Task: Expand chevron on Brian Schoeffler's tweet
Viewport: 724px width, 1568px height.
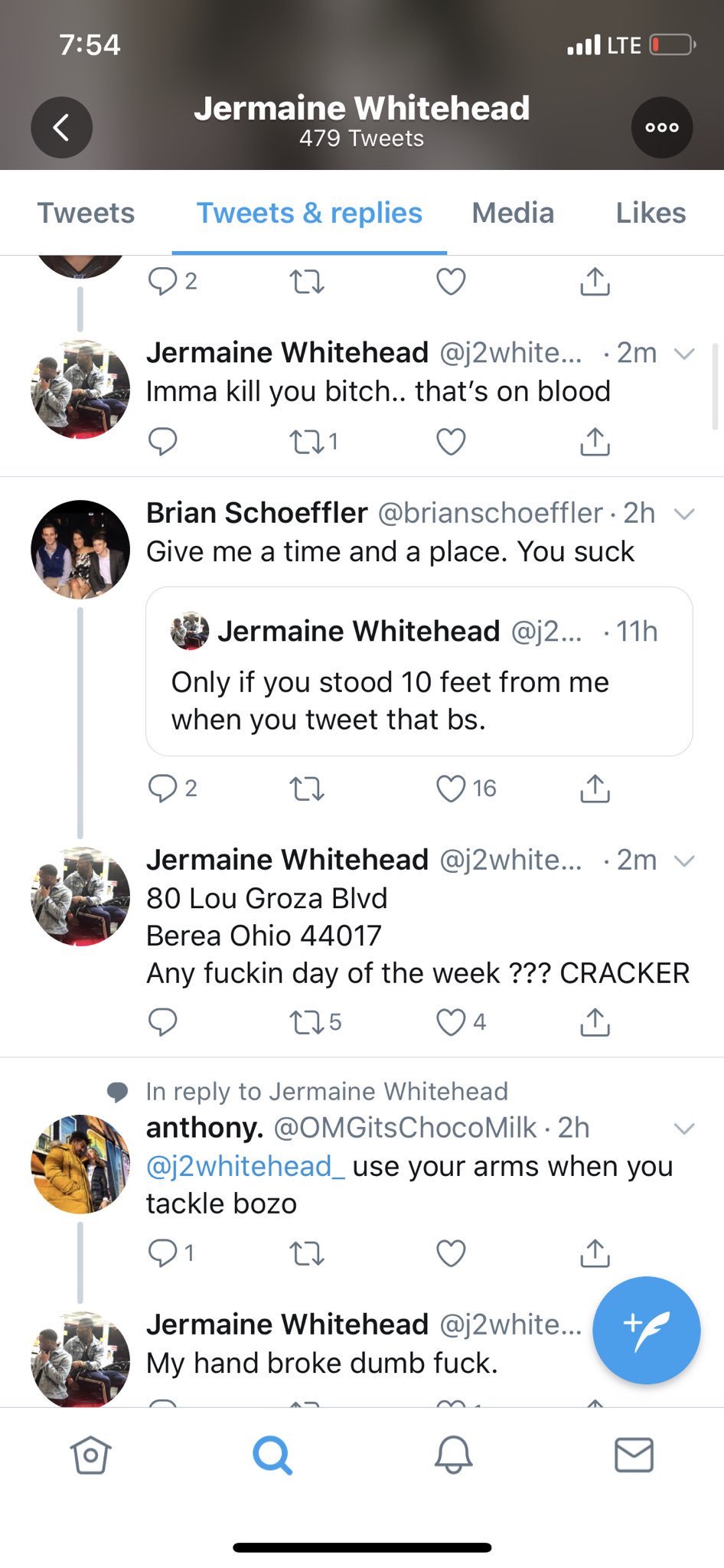Action: click(x=684, y=514)
